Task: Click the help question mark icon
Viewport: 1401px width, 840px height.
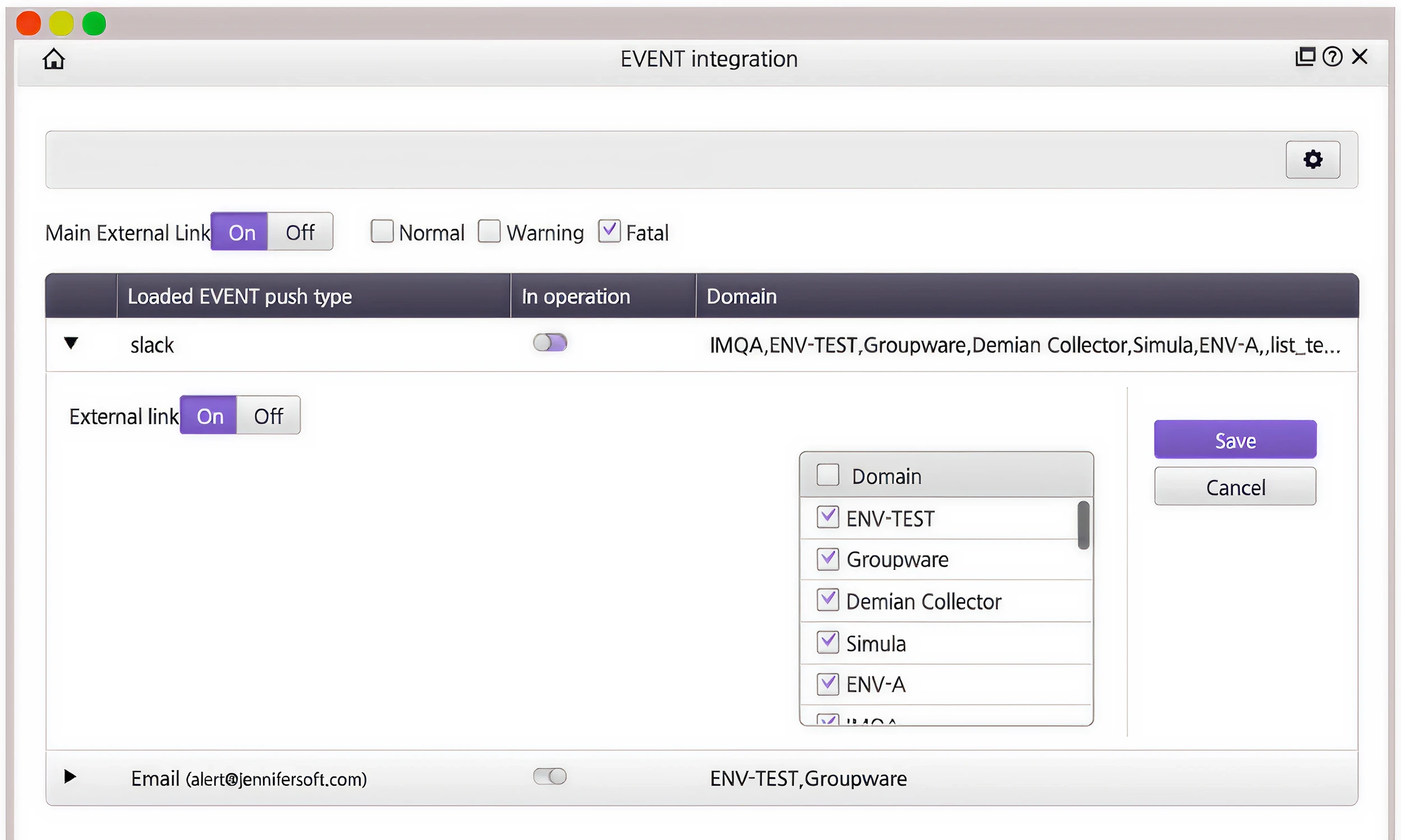Action: 1332,57
